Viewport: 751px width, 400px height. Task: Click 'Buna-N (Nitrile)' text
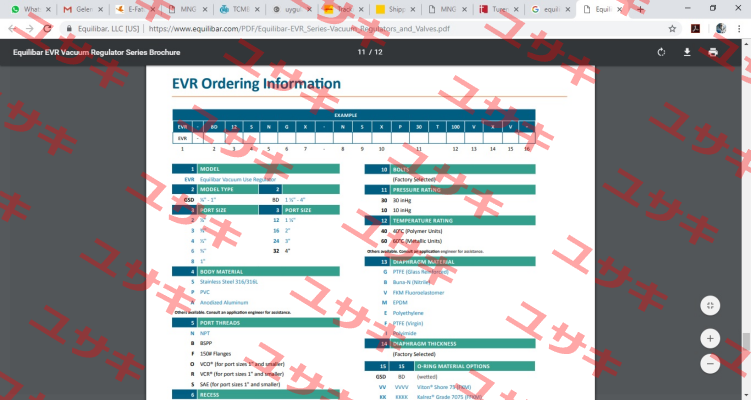411,282
